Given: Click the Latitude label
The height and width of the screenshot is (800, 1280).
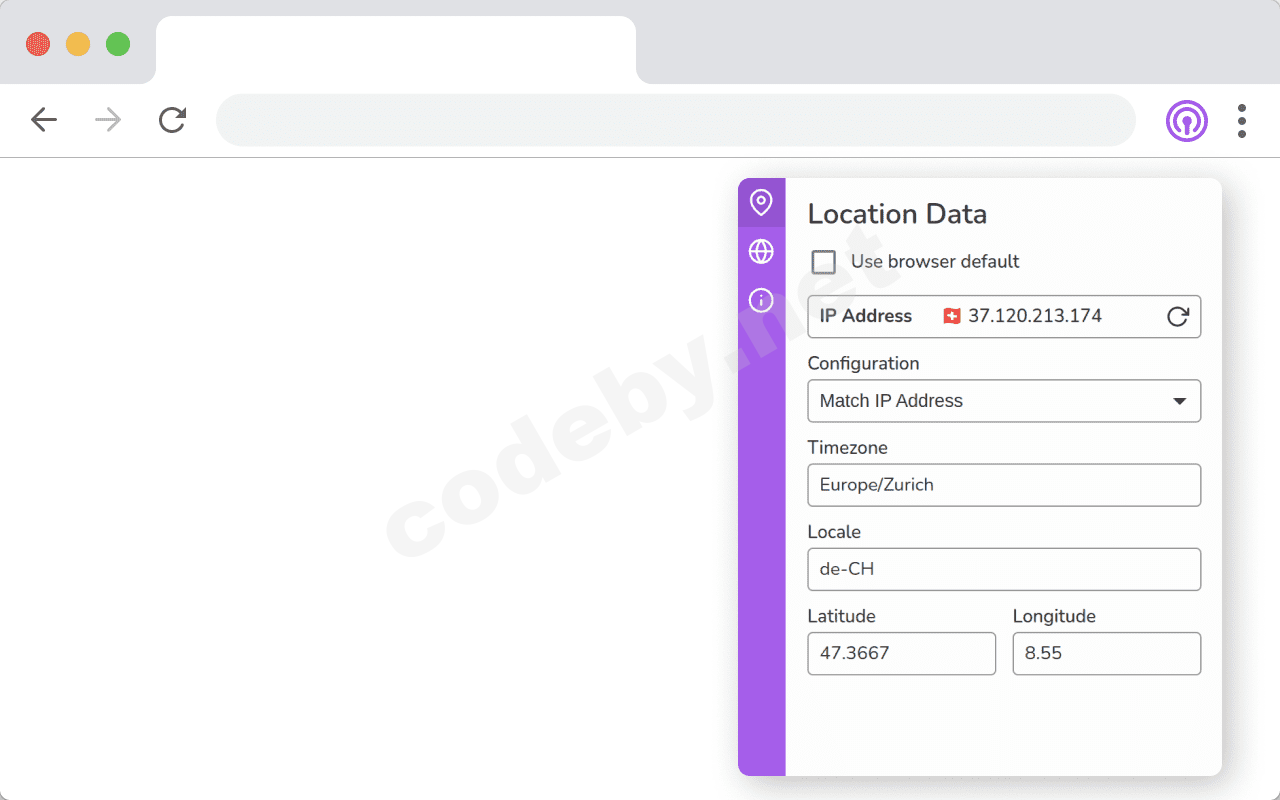Looking at the screenshot, I should pyautogui.click(x=841, y=616).
